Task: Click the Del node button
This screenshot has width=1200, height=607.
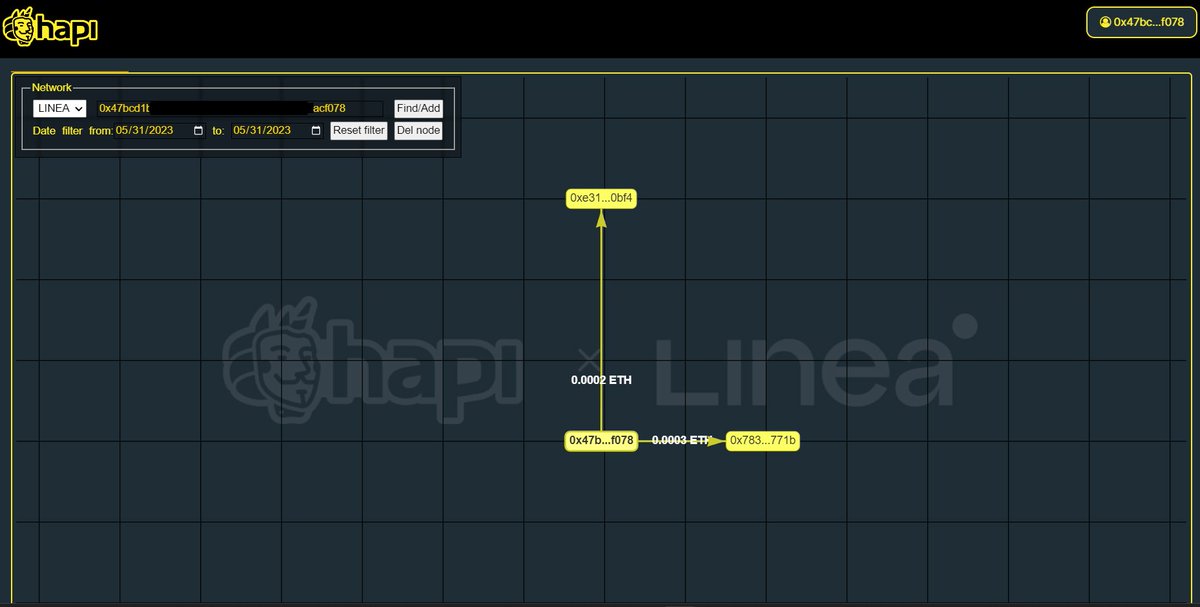Action: 418,130
